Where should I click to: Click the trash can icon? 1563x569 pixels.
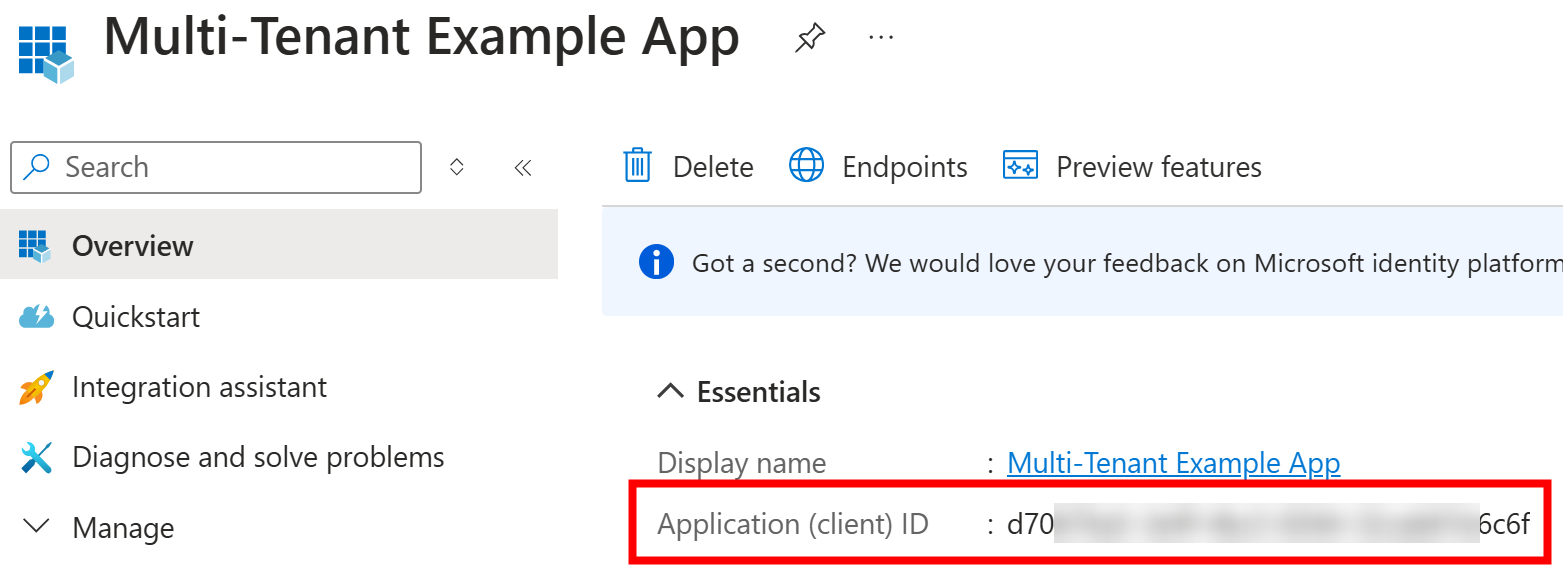[x=638, y=165]
